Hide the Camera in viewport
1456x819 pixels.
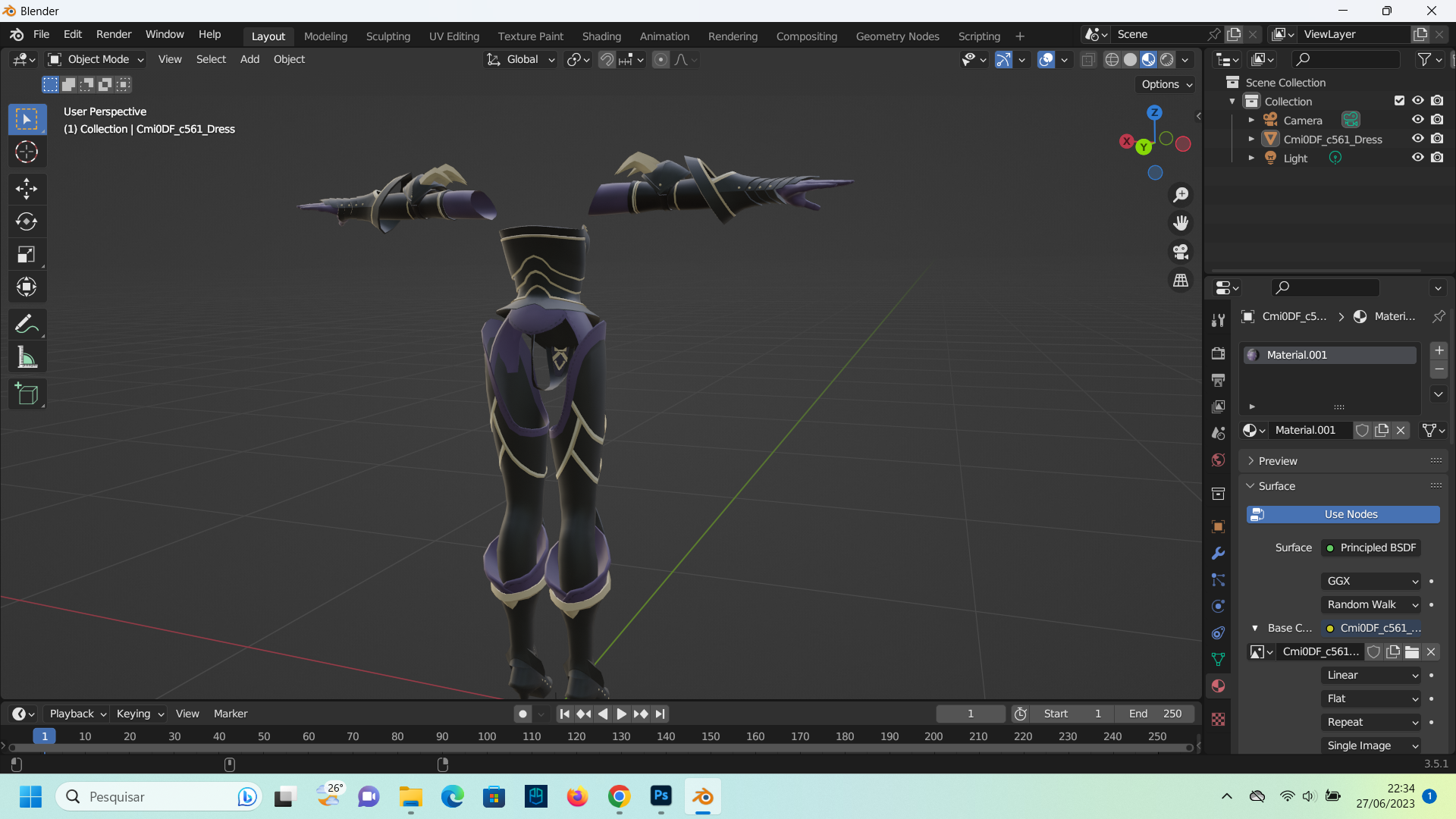pos(1417,120)
